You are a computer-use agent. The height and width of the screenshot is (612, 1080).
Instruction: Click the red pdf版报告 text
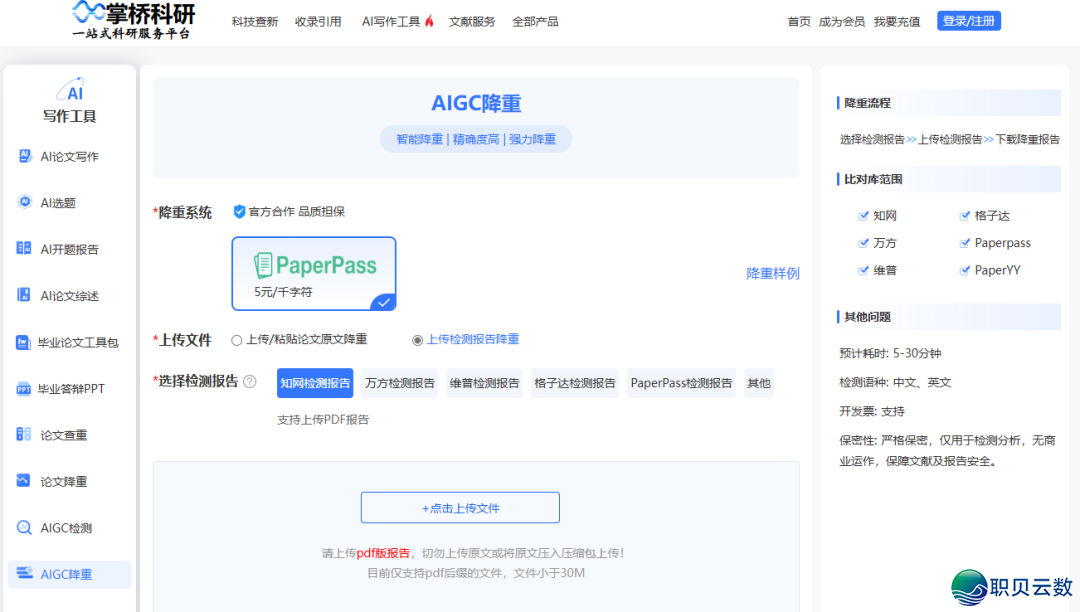click(x=383, y=553)
